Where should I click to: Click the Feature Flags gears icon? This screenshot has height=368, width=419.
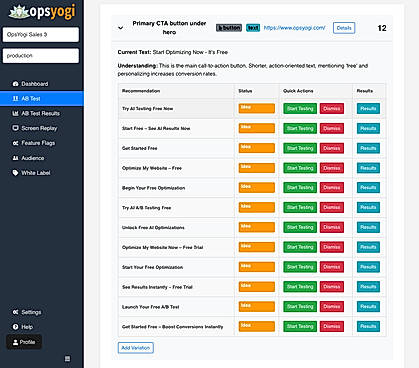tap(15, 143)
